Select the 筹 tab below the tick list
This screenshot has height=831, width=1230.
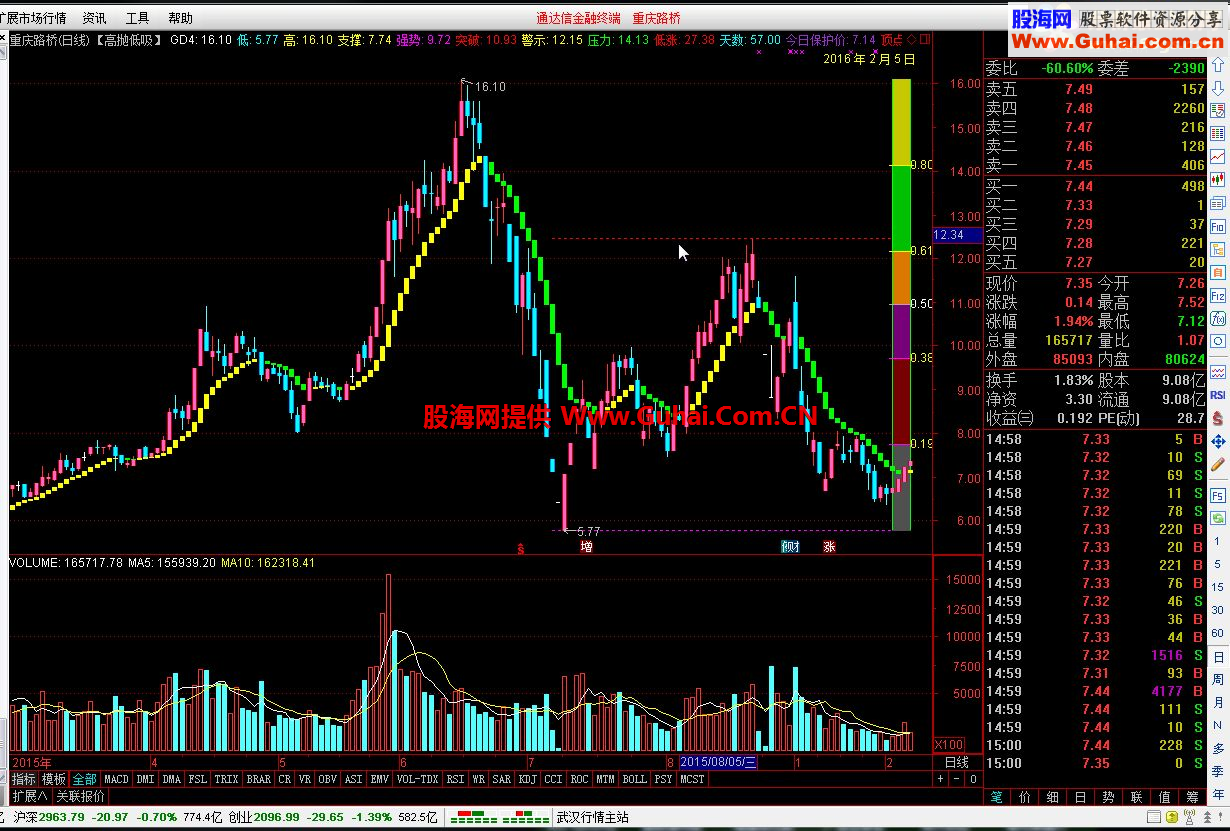click(1192, 797)
